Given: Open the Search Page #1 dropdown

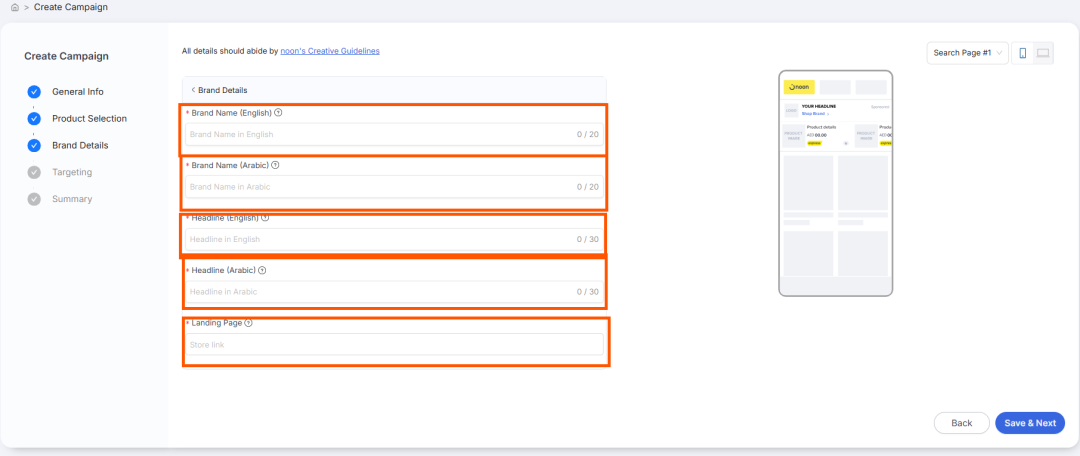Looking at the screenshot, I should [967, 53].
